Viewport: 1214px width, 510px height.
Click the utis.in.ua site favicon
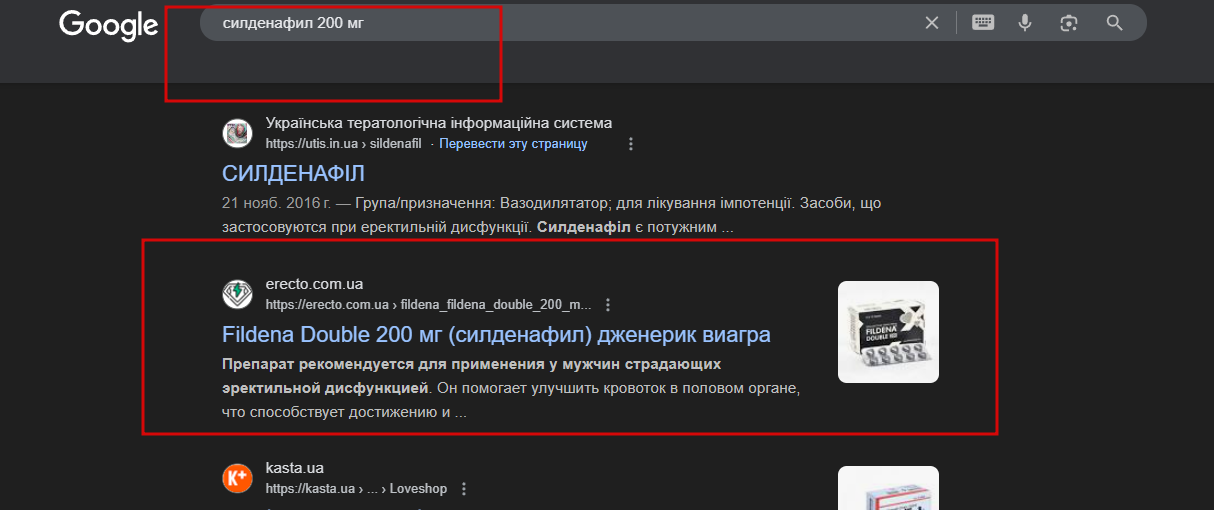coord(237,133)
